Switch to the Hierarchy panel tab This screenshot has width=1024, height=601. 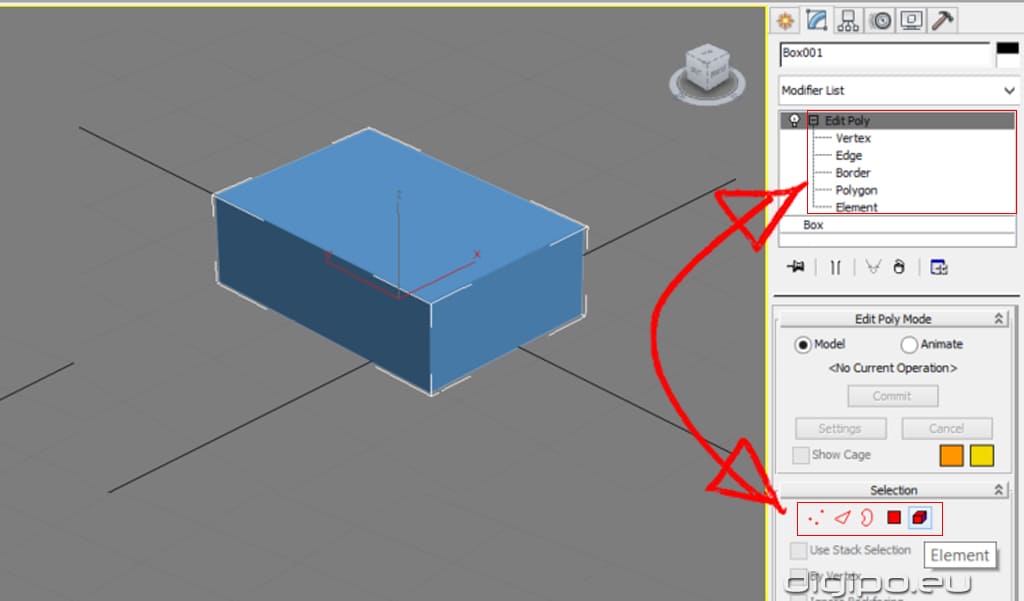click(x=848, y=20)
